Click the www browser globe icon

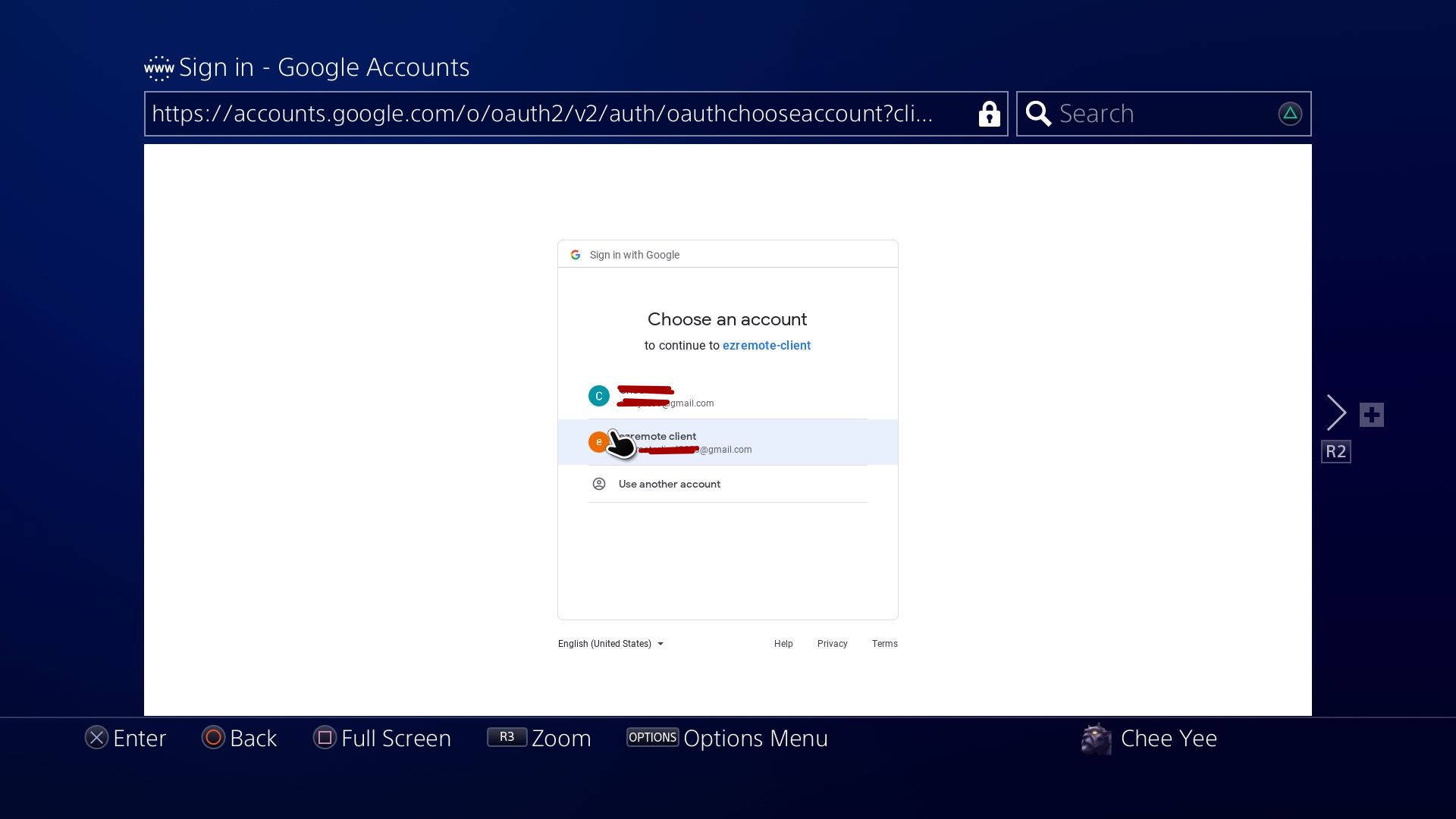tap(159, 68)
